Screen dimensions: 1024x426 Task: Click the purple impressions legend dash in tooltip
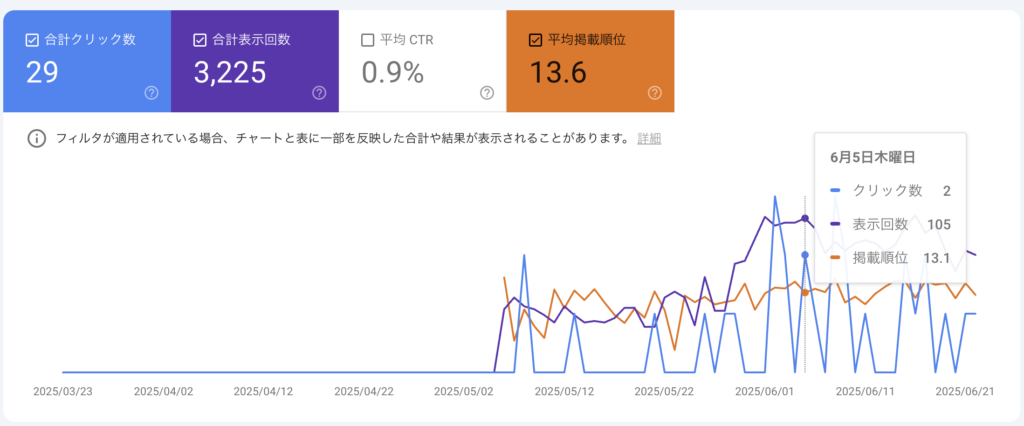click(x=835, y=224)
